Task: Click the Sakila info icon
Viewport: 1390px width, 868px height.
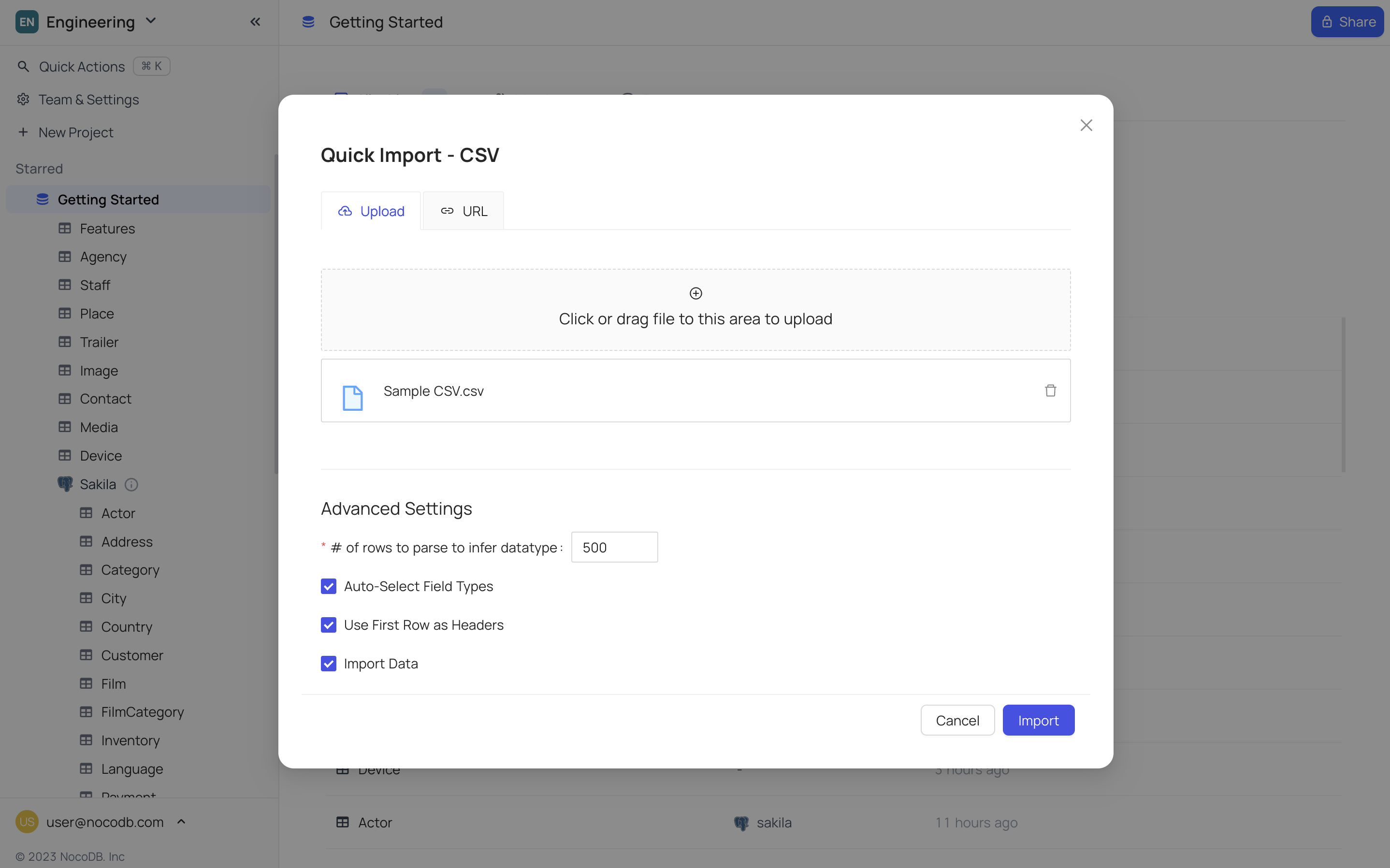Action: point(131,485)
